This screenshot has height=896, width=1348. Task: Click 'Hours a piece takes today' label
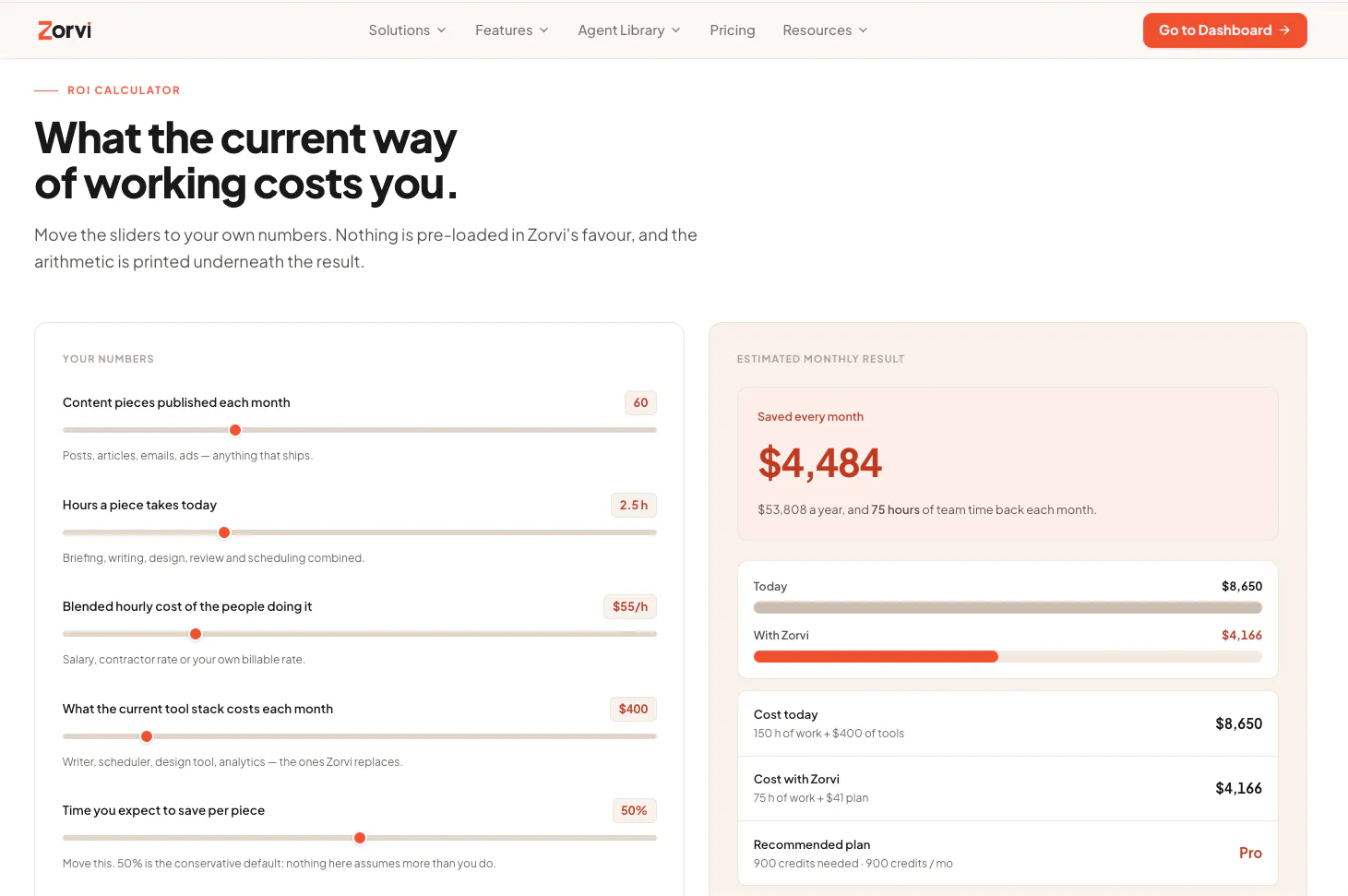(x=139, y=505)
